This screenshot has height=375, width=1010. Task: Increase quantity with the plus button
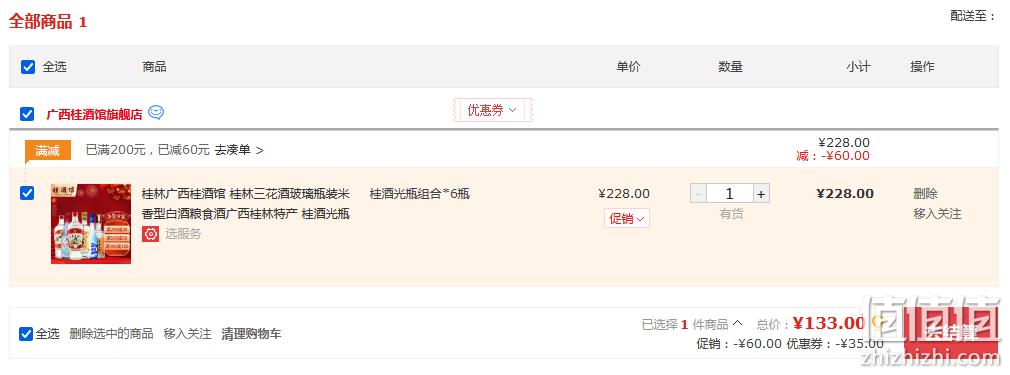tap(761, 194)
